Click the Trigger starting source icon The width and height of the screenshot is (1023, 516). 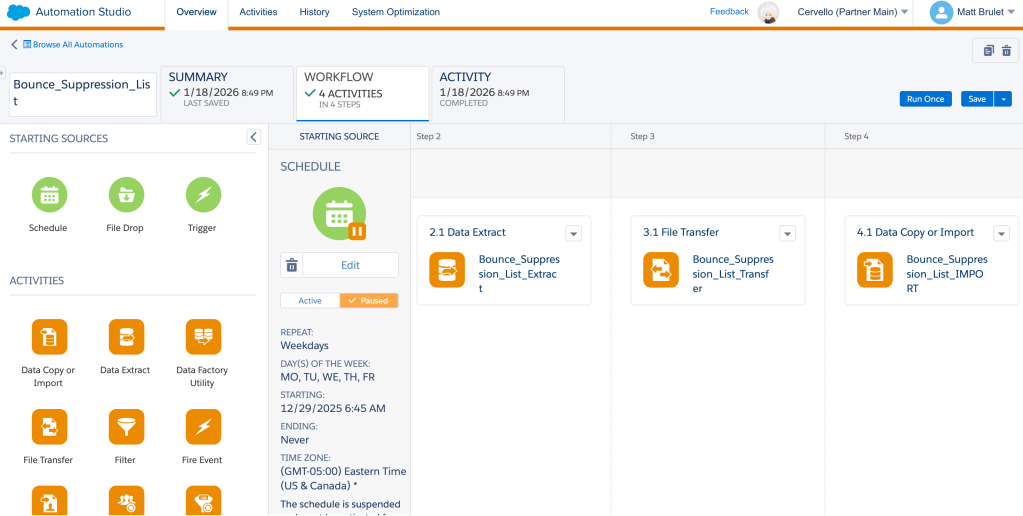(203, 195)
